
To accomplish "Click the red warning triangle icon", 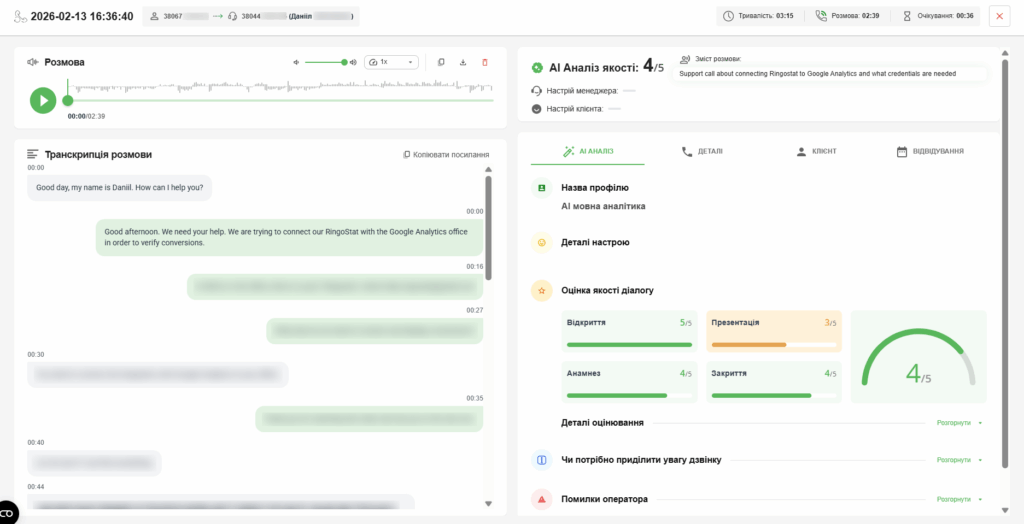I will coord(541,499).
